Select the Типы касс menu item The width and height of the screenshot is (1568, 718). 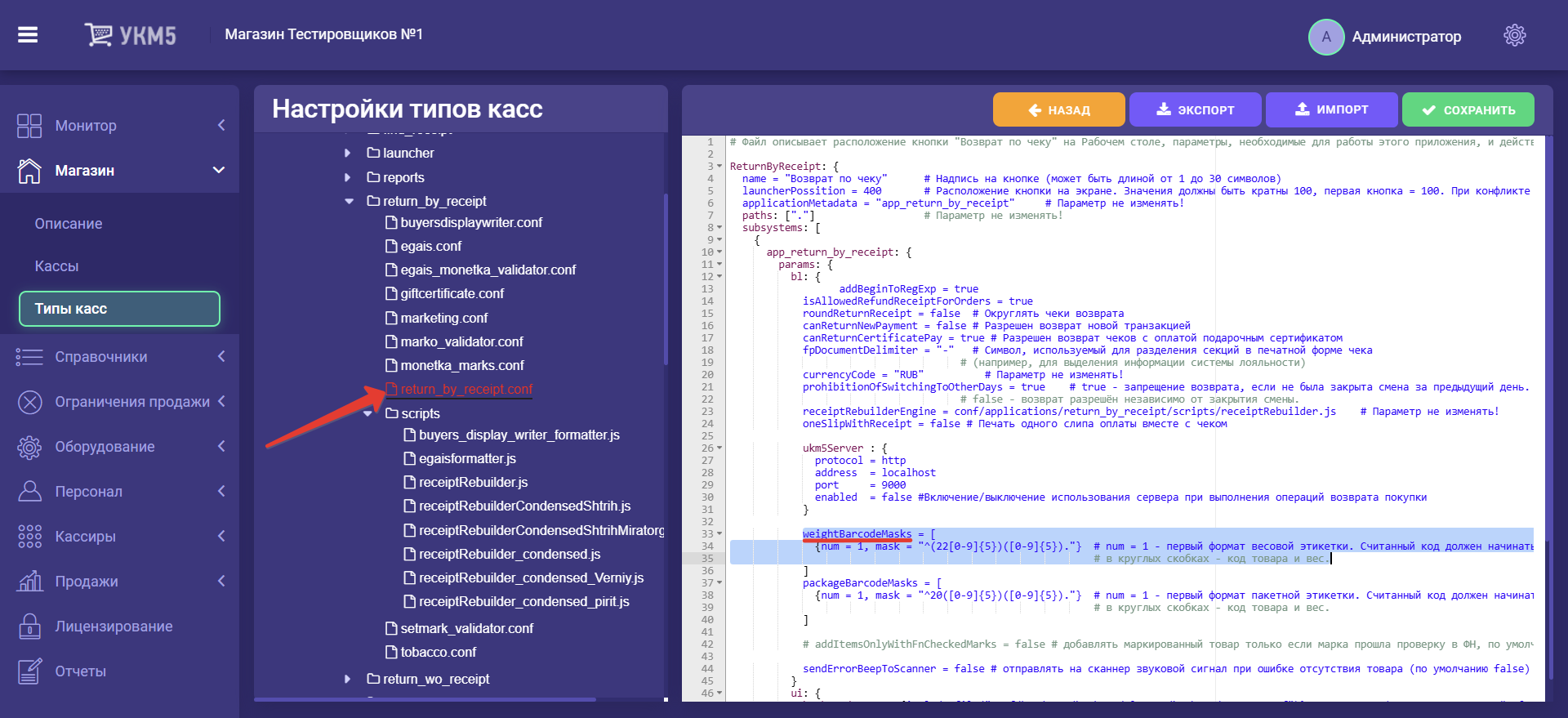pyautogui.click(x=119, y=309)
